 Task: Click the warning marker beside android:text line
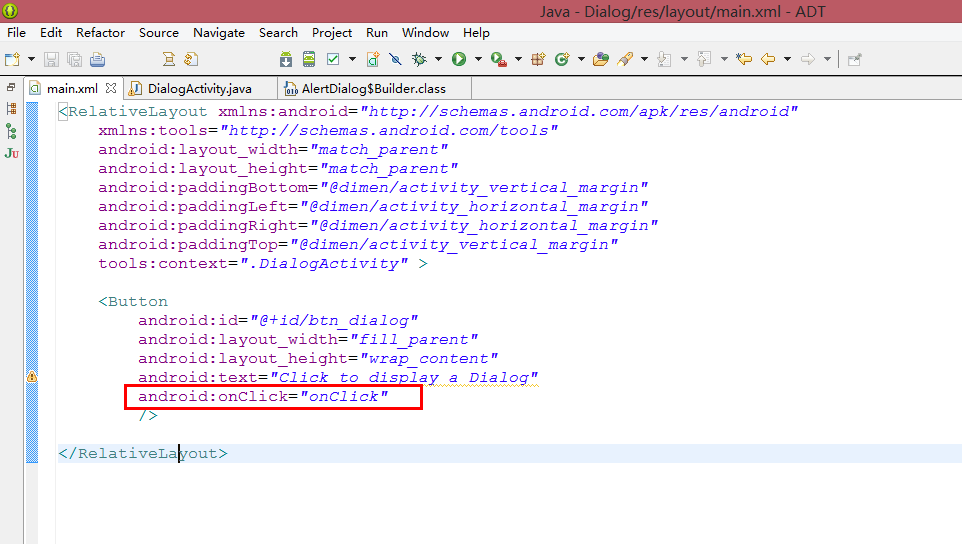32,377
